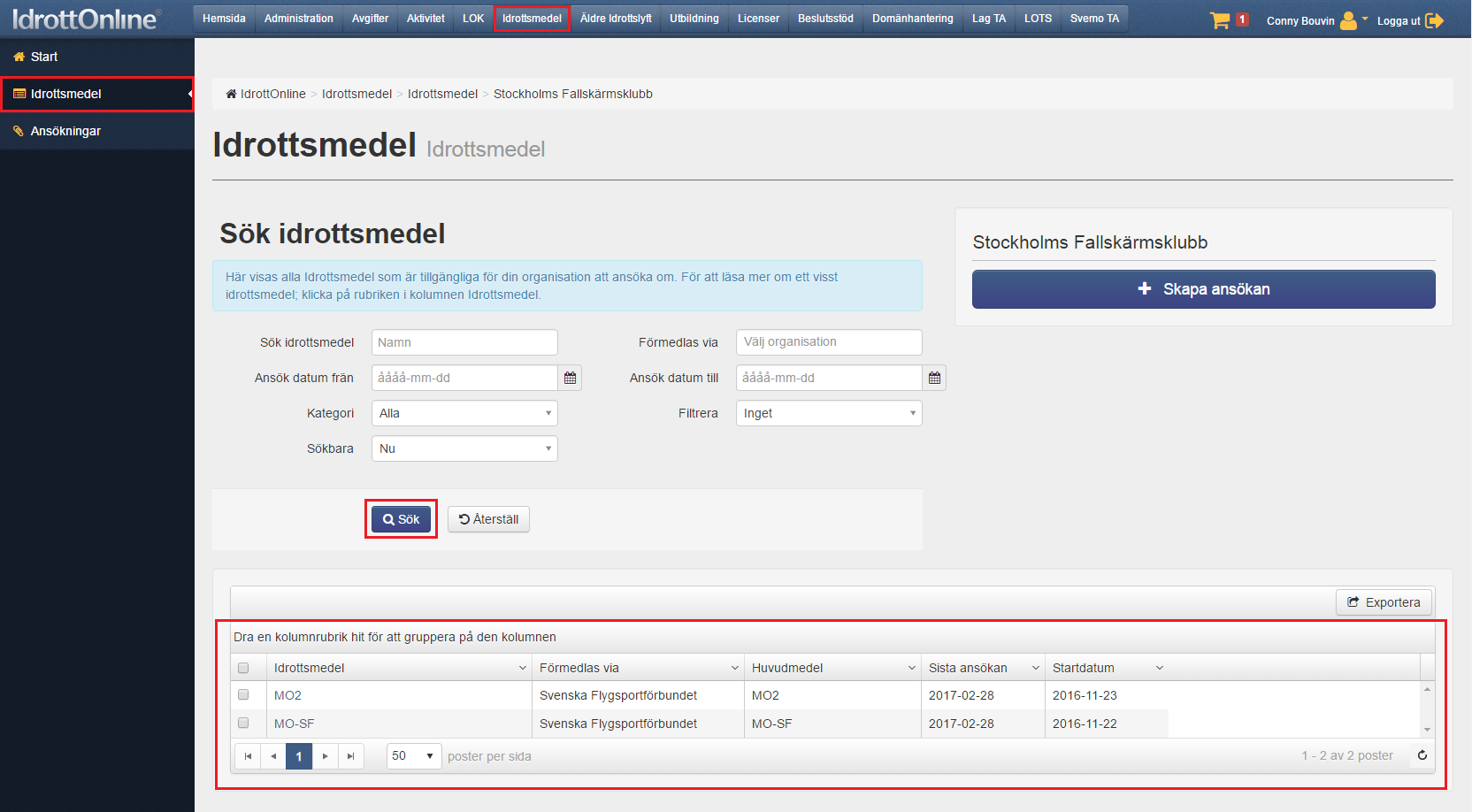Screen dimensions: 1472x812
Task: Open the Sökbara dropdown showing Nu
Action: 464,448
